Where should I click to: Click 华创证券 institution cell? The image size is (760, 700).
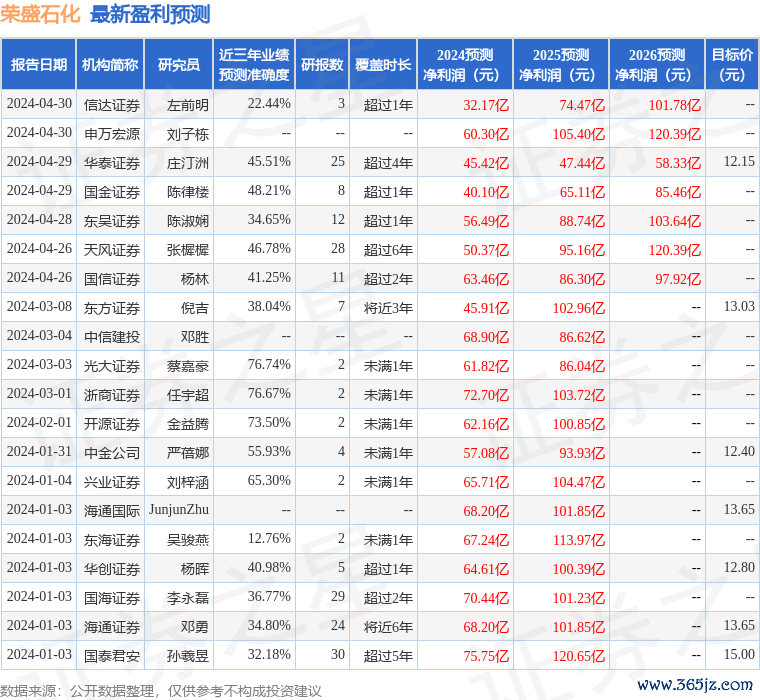tap(112, 569)
